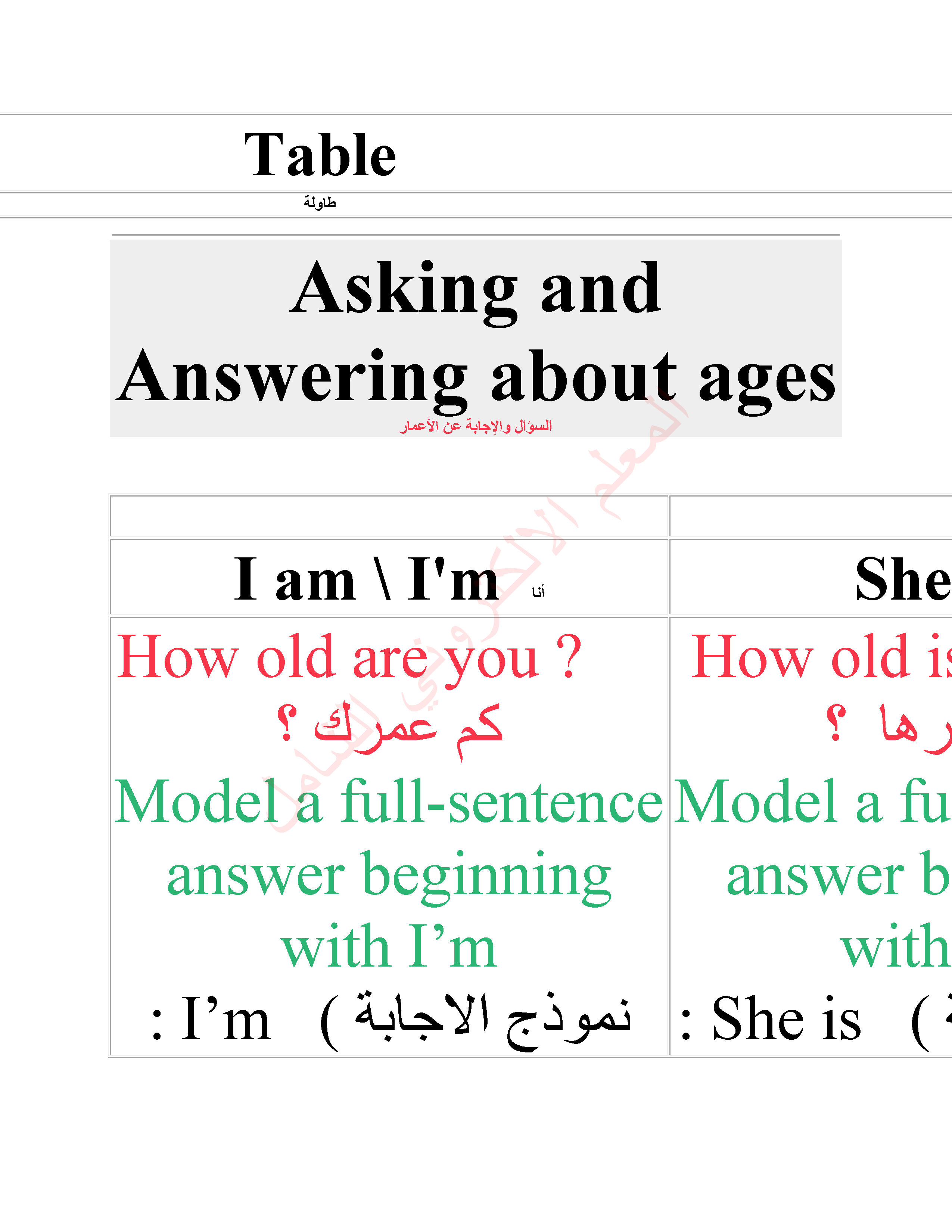This screenshot has width=952, height=1232.
Task: Select the "I am \ I'm" column header
Action: click(367, 579)
